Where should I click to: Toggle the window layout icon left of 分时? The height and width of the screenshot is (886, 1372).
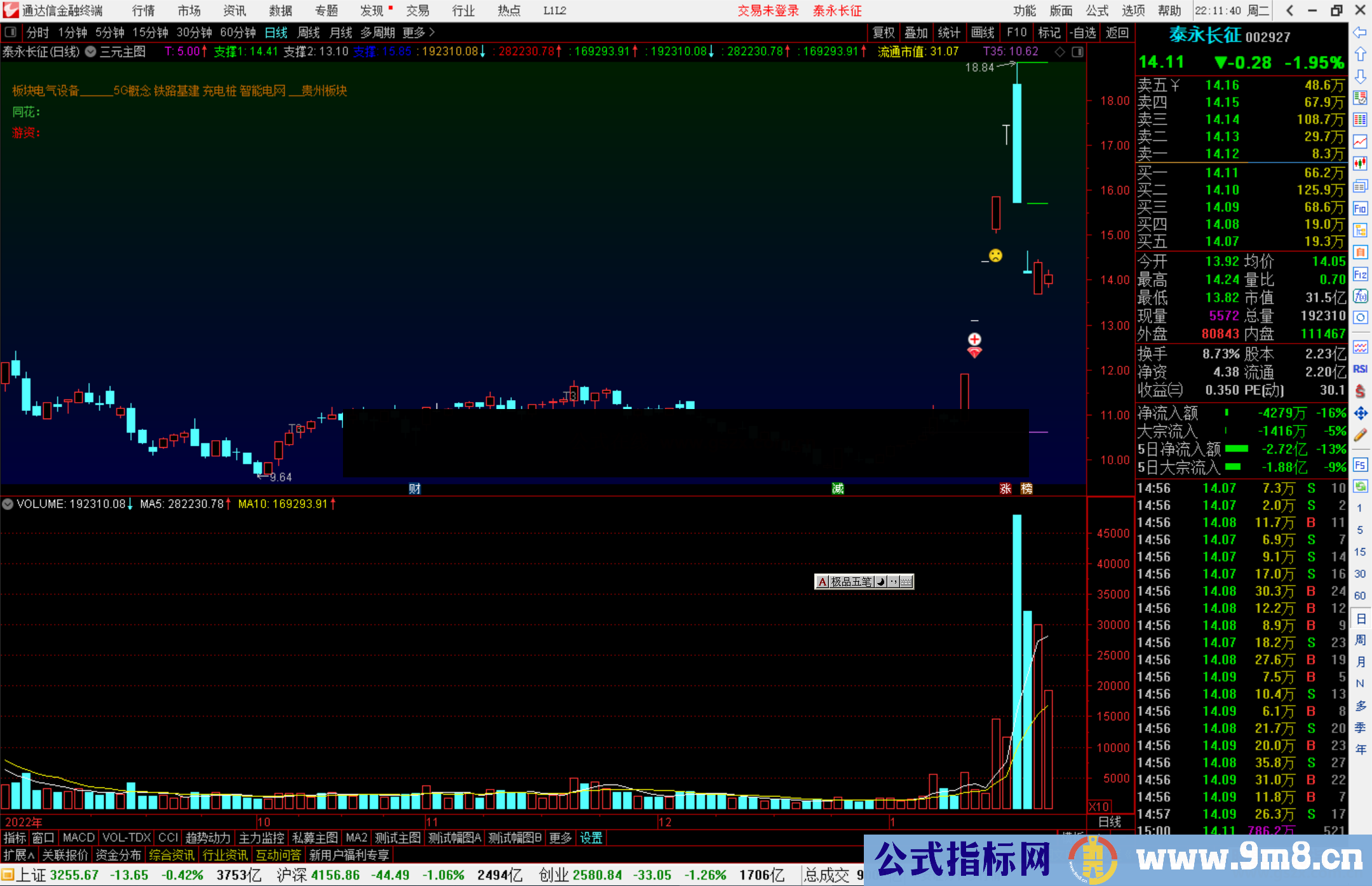10,32
